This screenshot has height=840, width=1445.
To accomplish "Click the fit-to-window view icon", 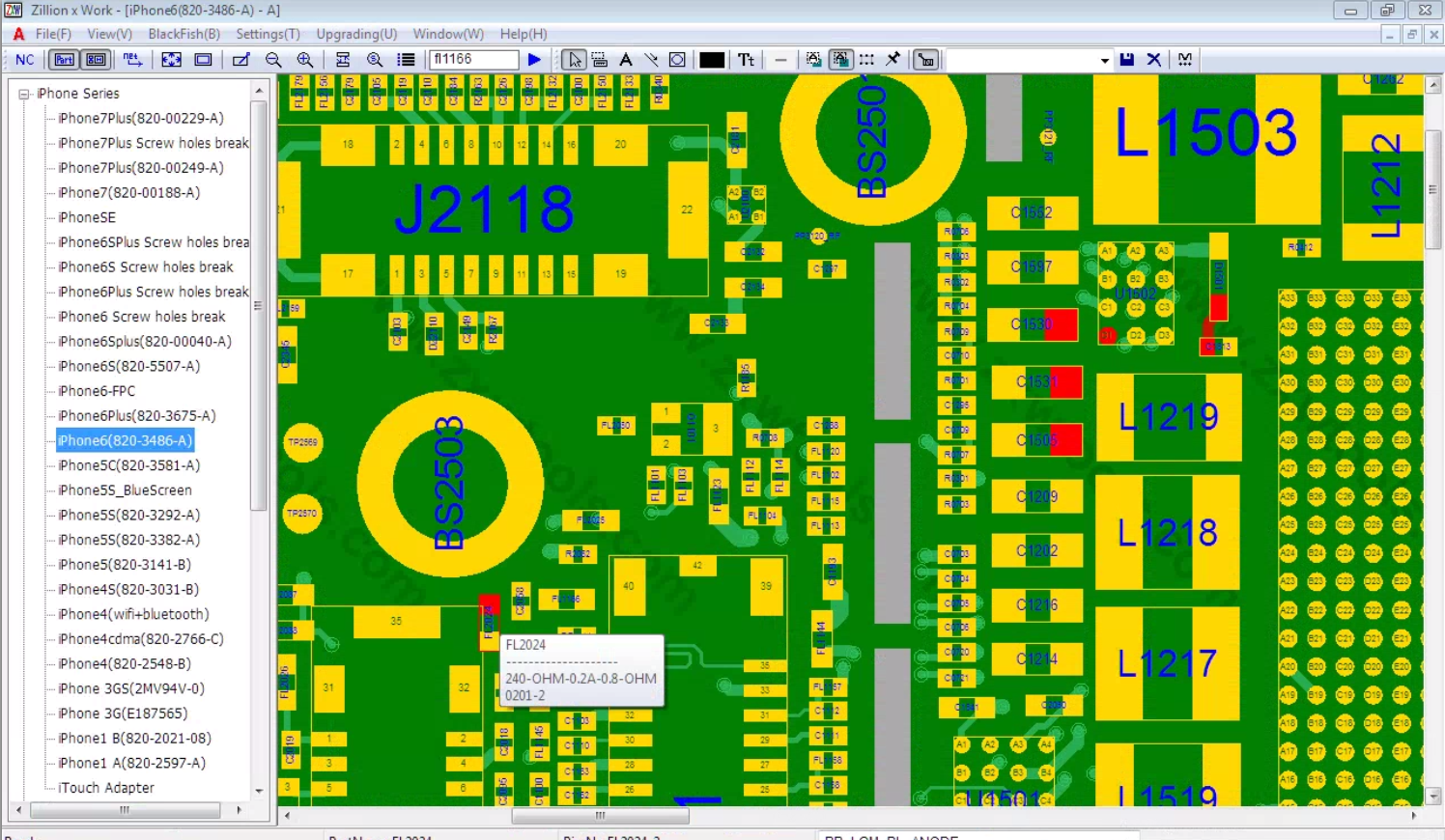I will click(171, 60).
